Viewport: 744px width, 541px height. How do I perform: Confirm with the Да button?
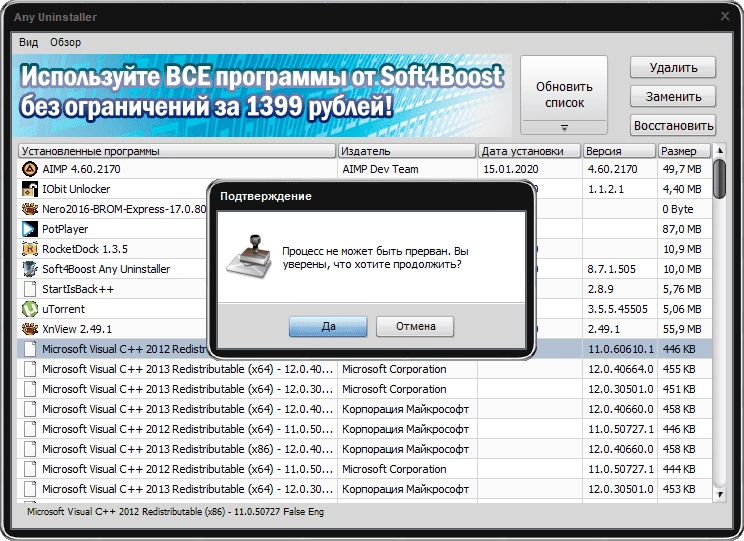click(x=328, y=326)
